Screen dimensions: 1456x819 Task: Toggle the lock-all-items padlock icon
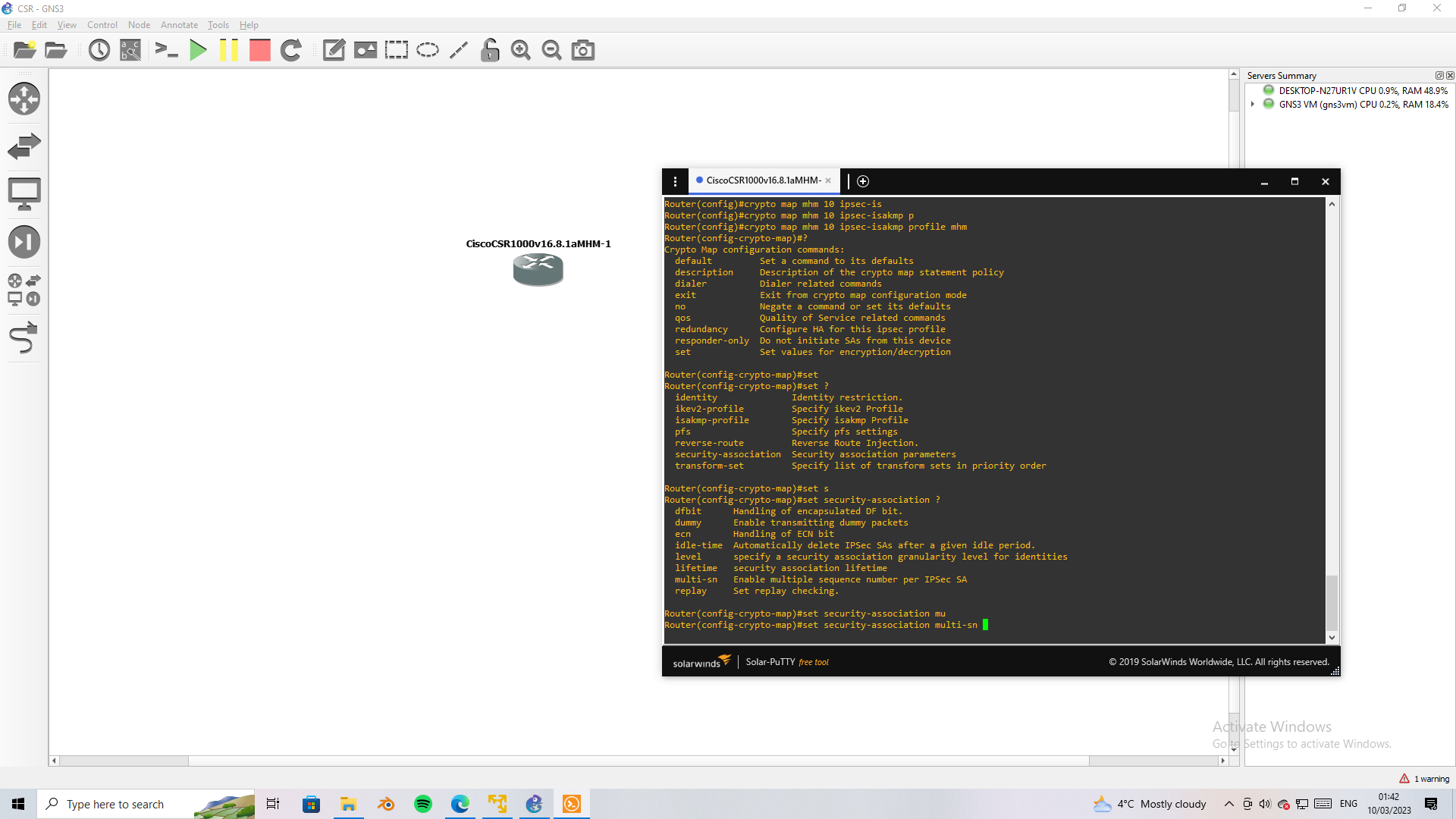[490, 50]
